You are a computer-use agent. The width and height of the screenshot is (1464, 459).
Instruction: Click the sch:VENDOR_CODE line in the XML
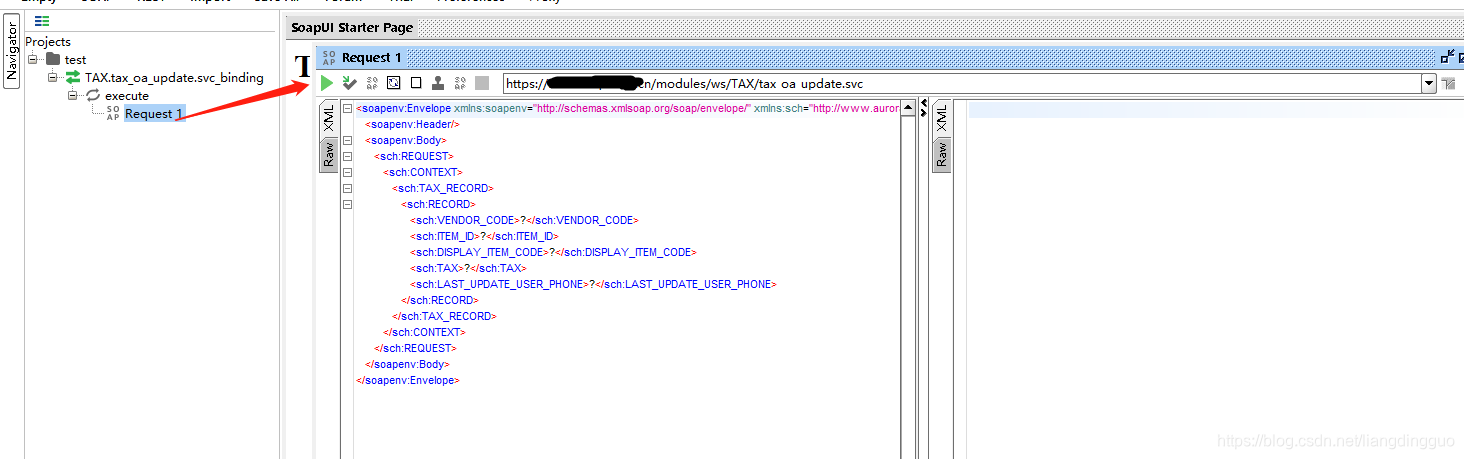click(523, 220)
